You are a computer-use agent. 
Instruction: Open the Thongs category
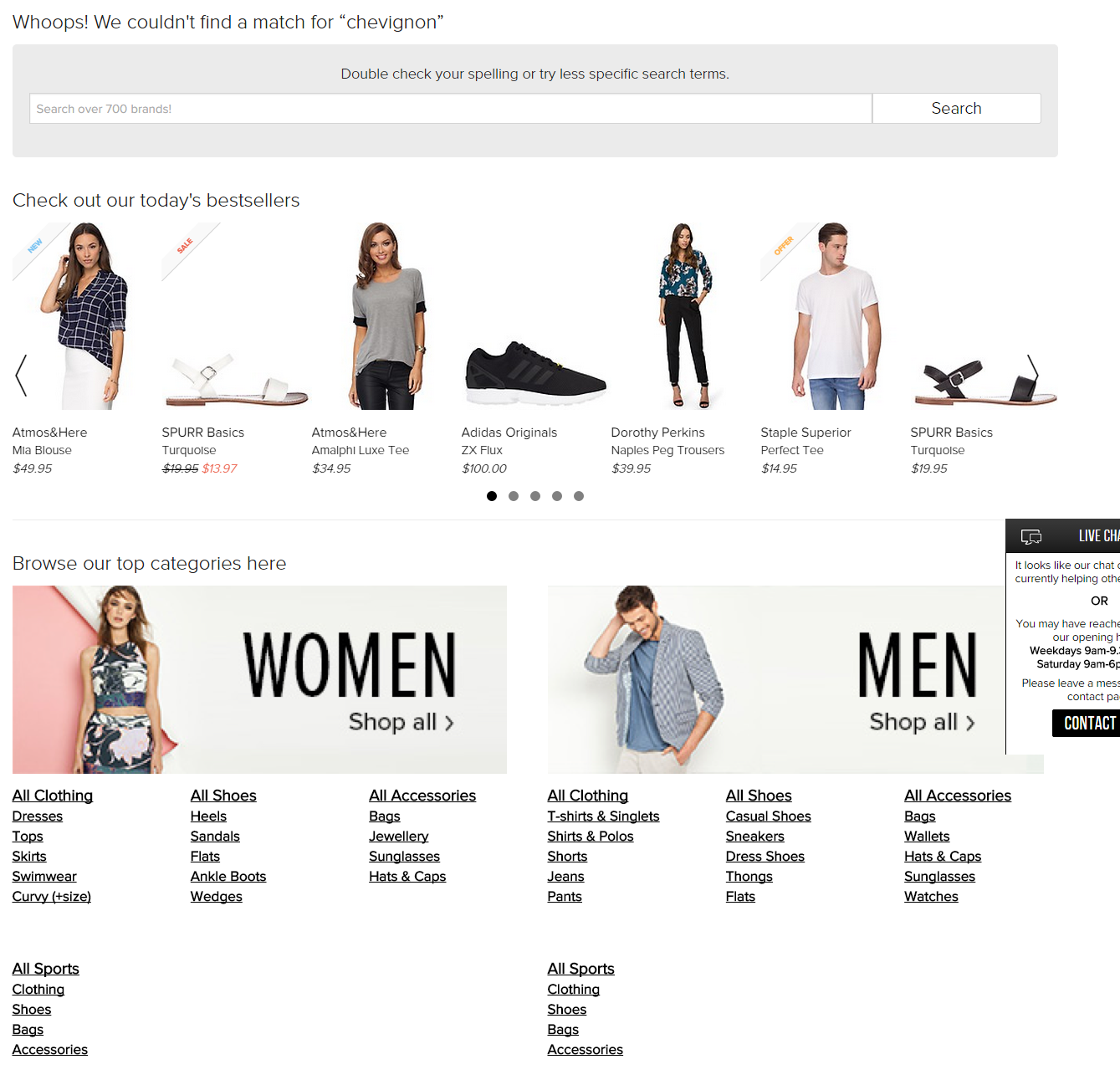click(x=749, y=877)
